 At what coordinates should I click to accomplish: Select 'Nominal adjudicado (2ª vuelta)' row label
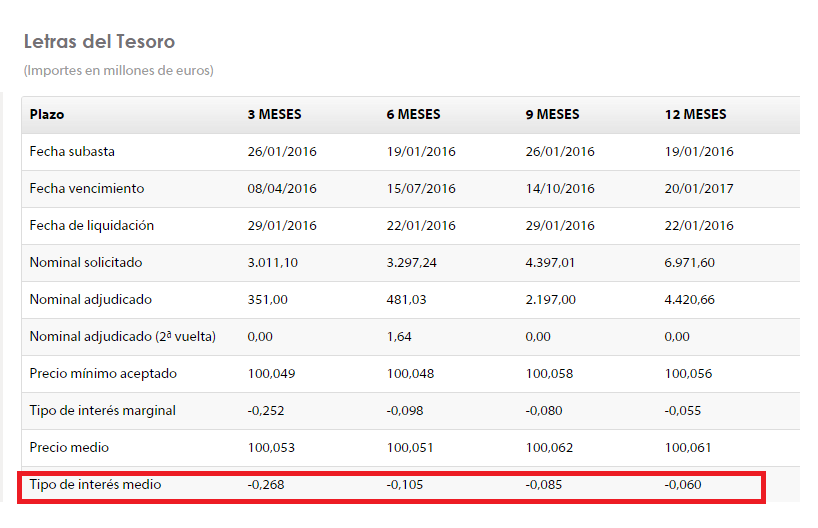pos(123,337)
